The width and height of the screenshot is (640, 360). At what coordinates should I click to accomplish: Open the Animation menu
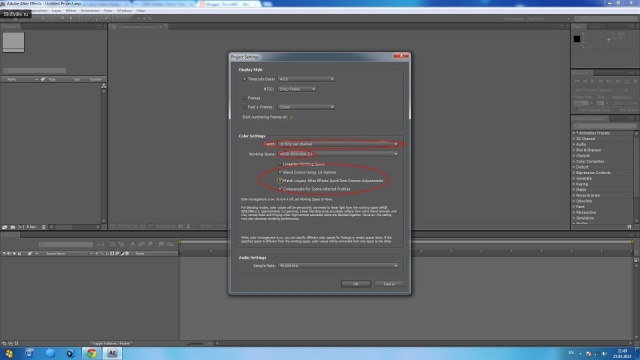pyautogui.click(x=90, y=11)
